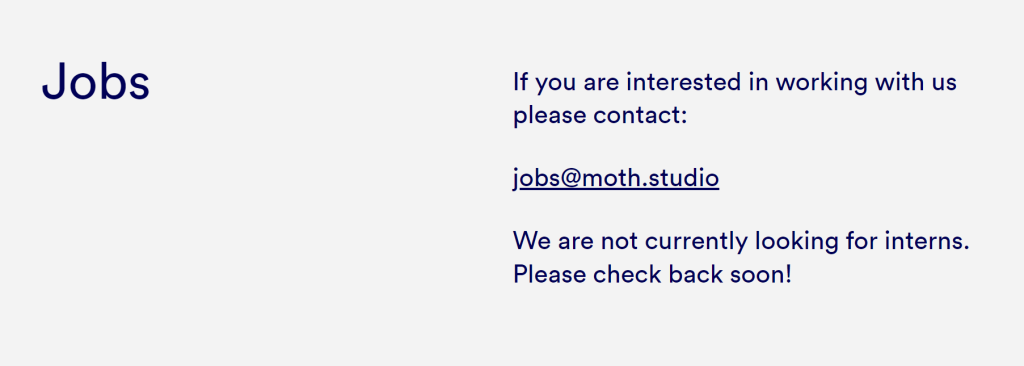Click the word "not" in the interns sentence
Image resolution: width=1024 pixels, height=366 pixels.
click(619, 241)
